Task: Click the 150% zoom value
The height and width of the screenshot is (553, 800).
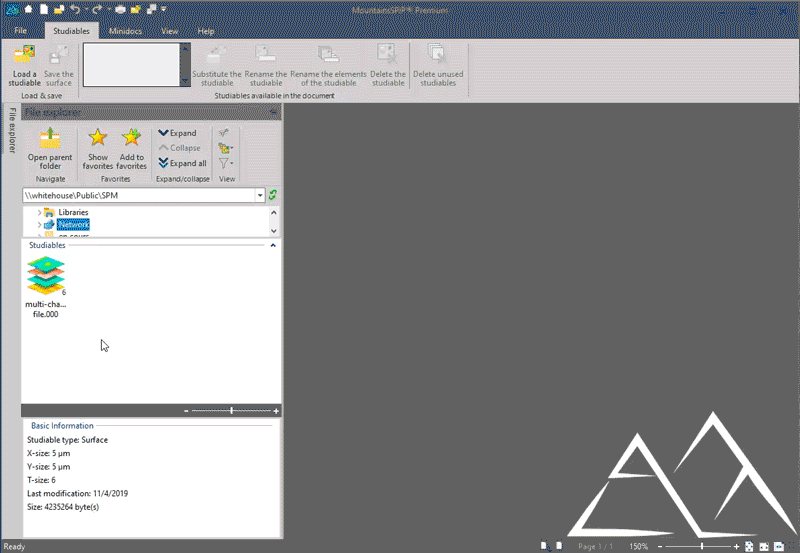Action: (638, 546)
